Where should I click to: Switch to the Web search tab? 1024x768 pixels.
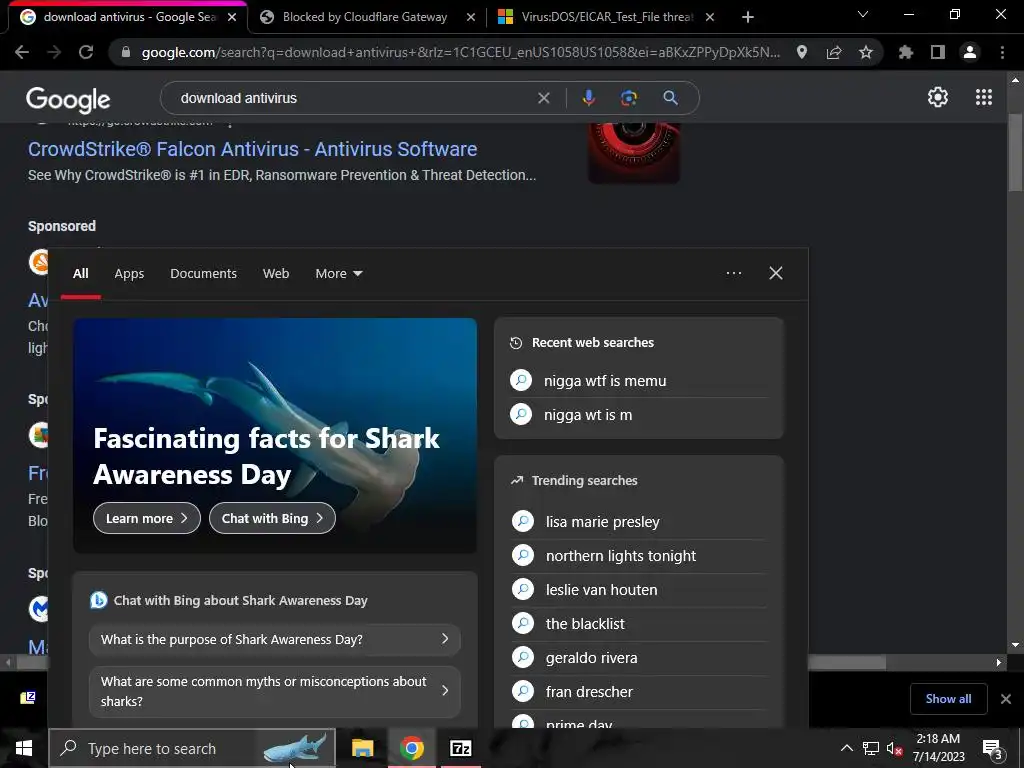point(276,274)
